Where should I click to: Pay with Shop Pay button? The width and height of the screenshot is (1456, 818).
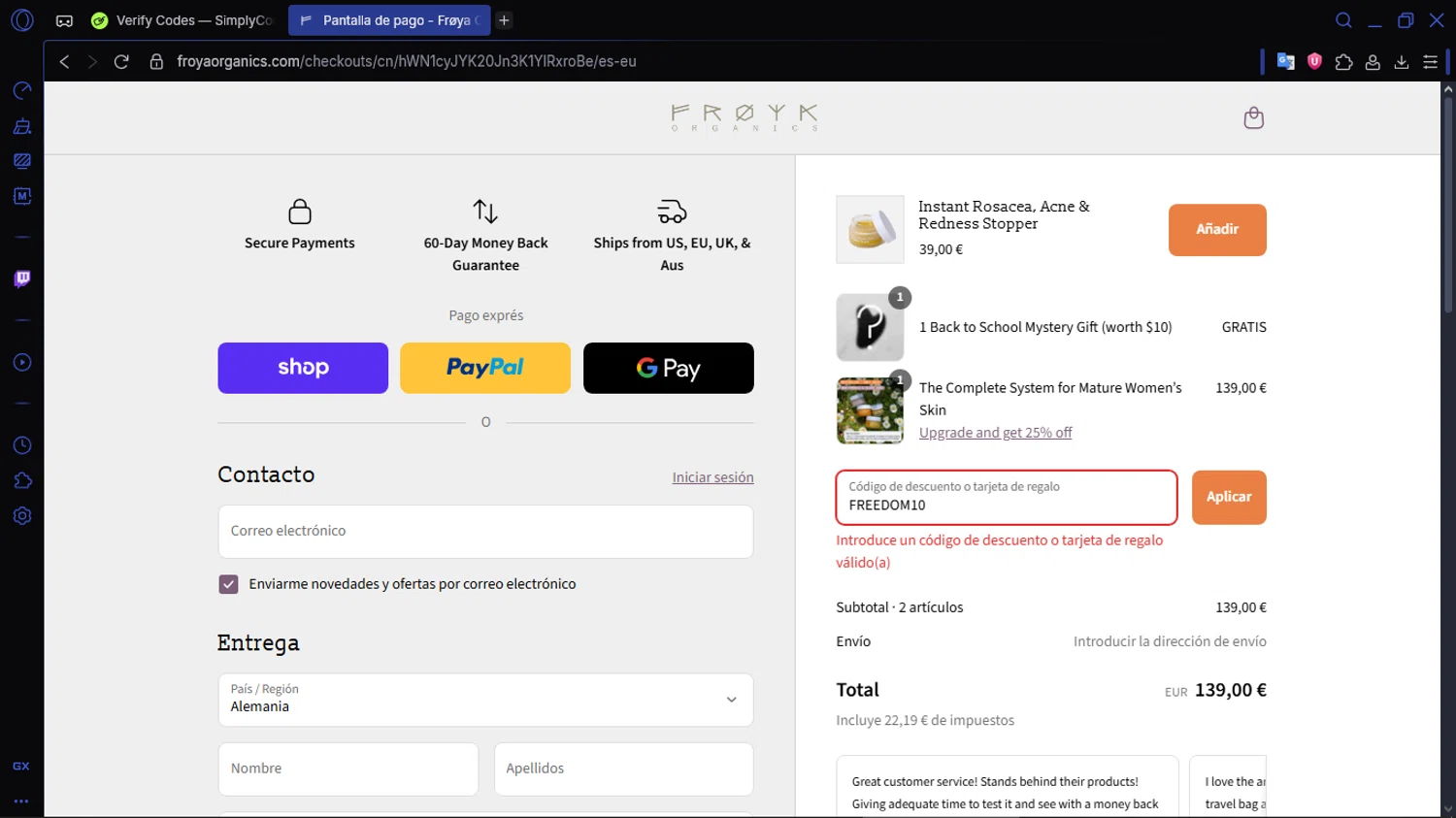click(303, 368)
